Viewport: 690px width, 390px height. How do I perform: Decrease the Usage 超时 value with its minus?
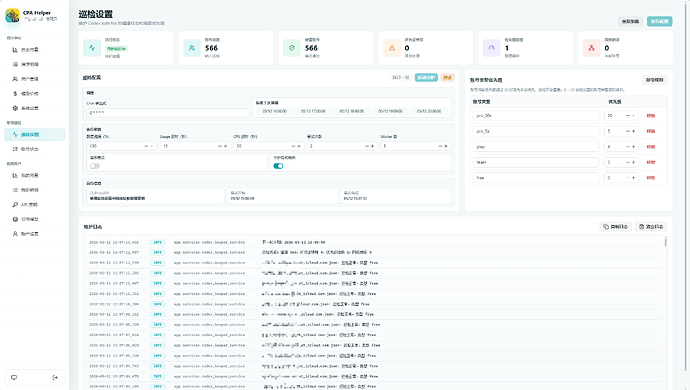click(220, 146)
